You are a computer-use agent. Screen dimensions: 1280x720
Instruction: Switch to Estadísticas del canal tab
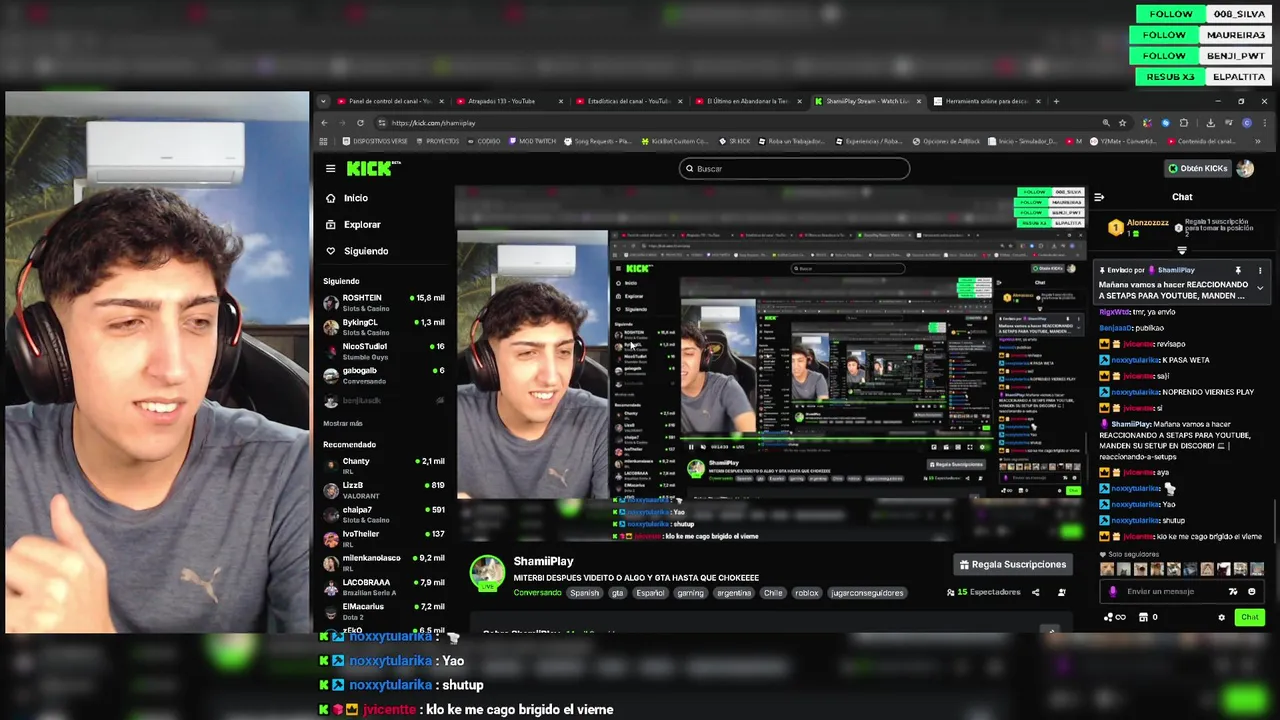click(629, 101)
